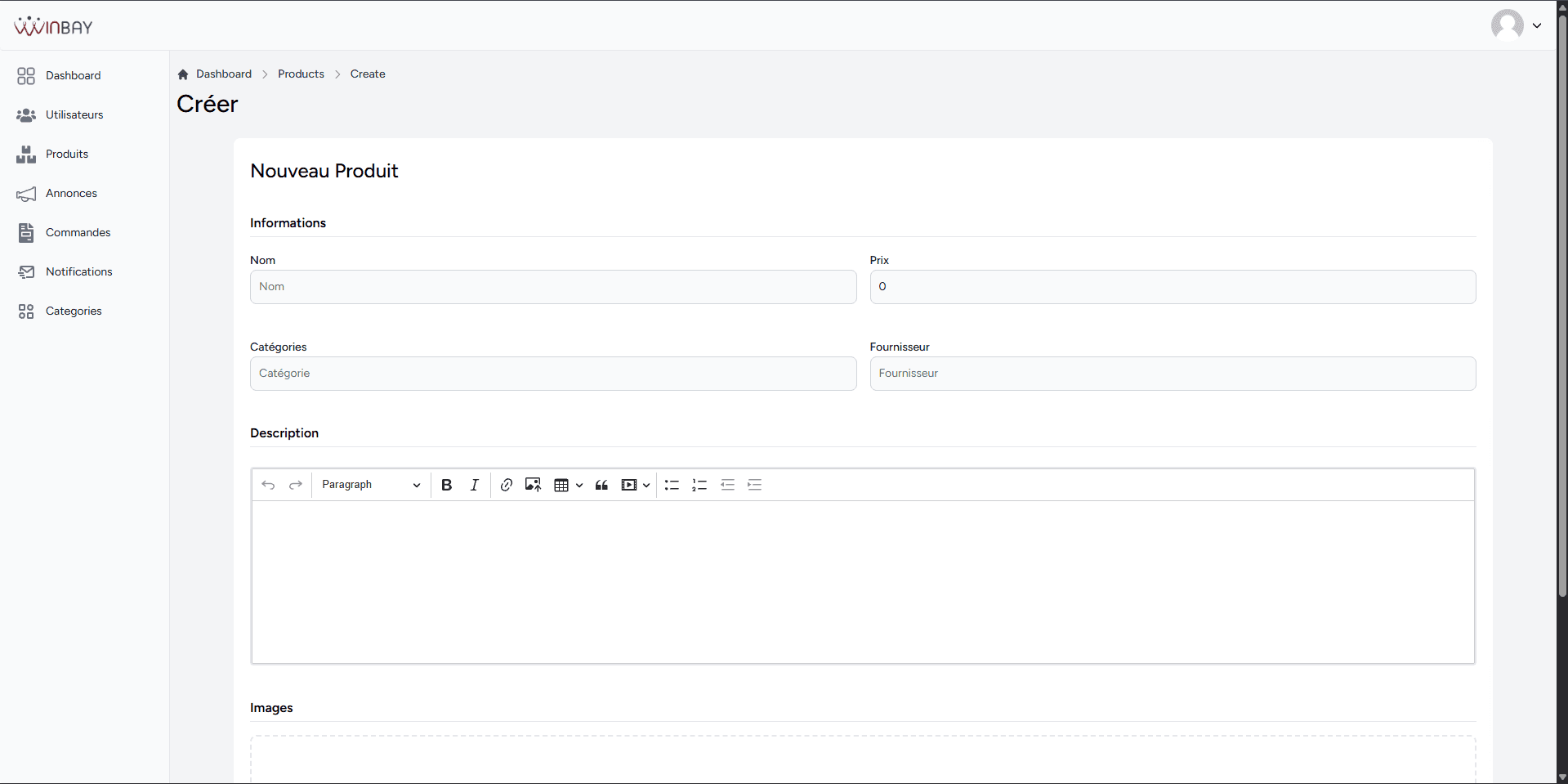Follow the Dashboard breadcrumb link
This screenshot has width=1568, height=784.
click(x=224, y=74)
